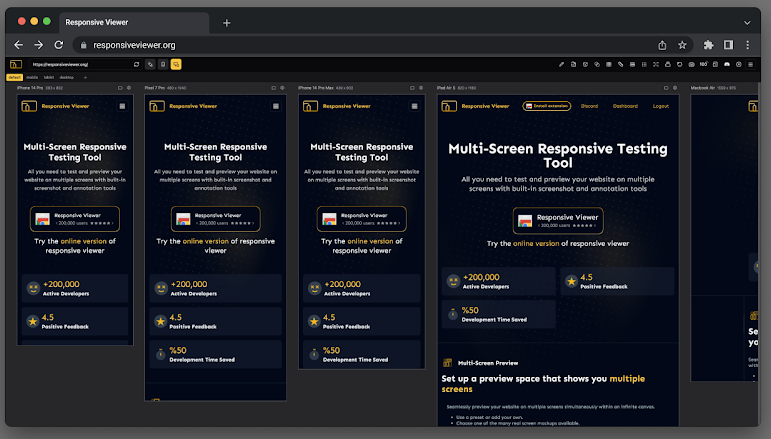The height and width of the screenshot is (439, 771).
Task: Click online version link in iPhone 14 Pro Max preview
Action: click(370, 241)
